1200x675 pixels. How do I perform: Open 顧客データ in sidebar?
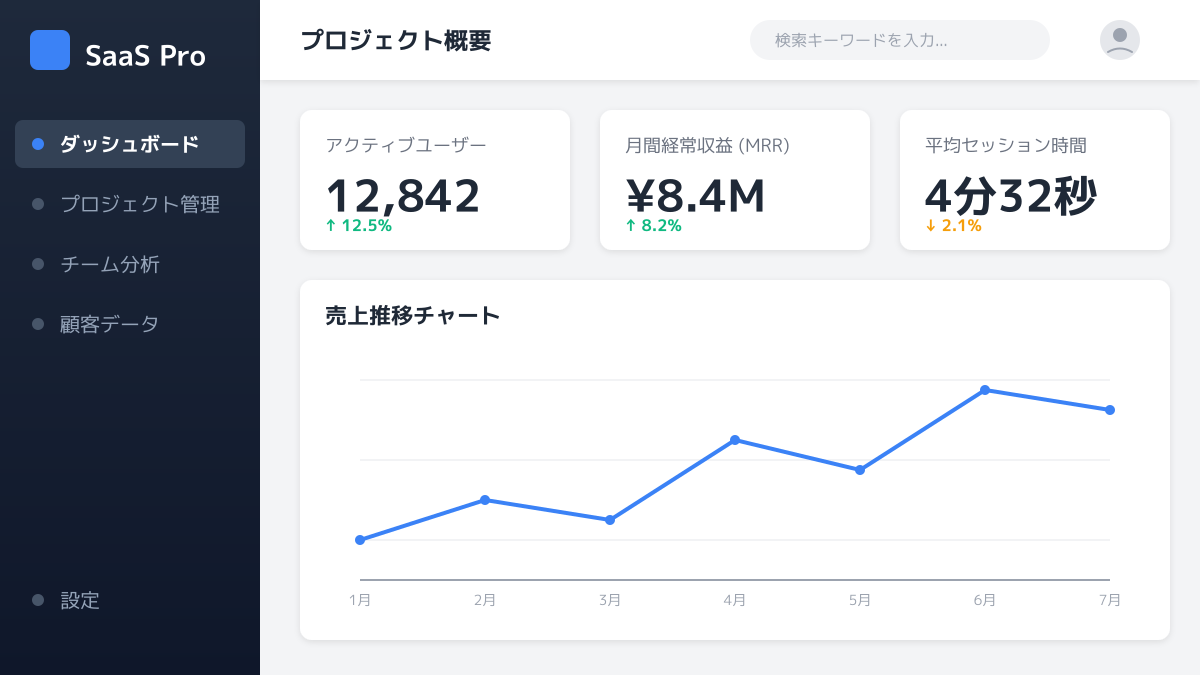(x=109, y=324)
